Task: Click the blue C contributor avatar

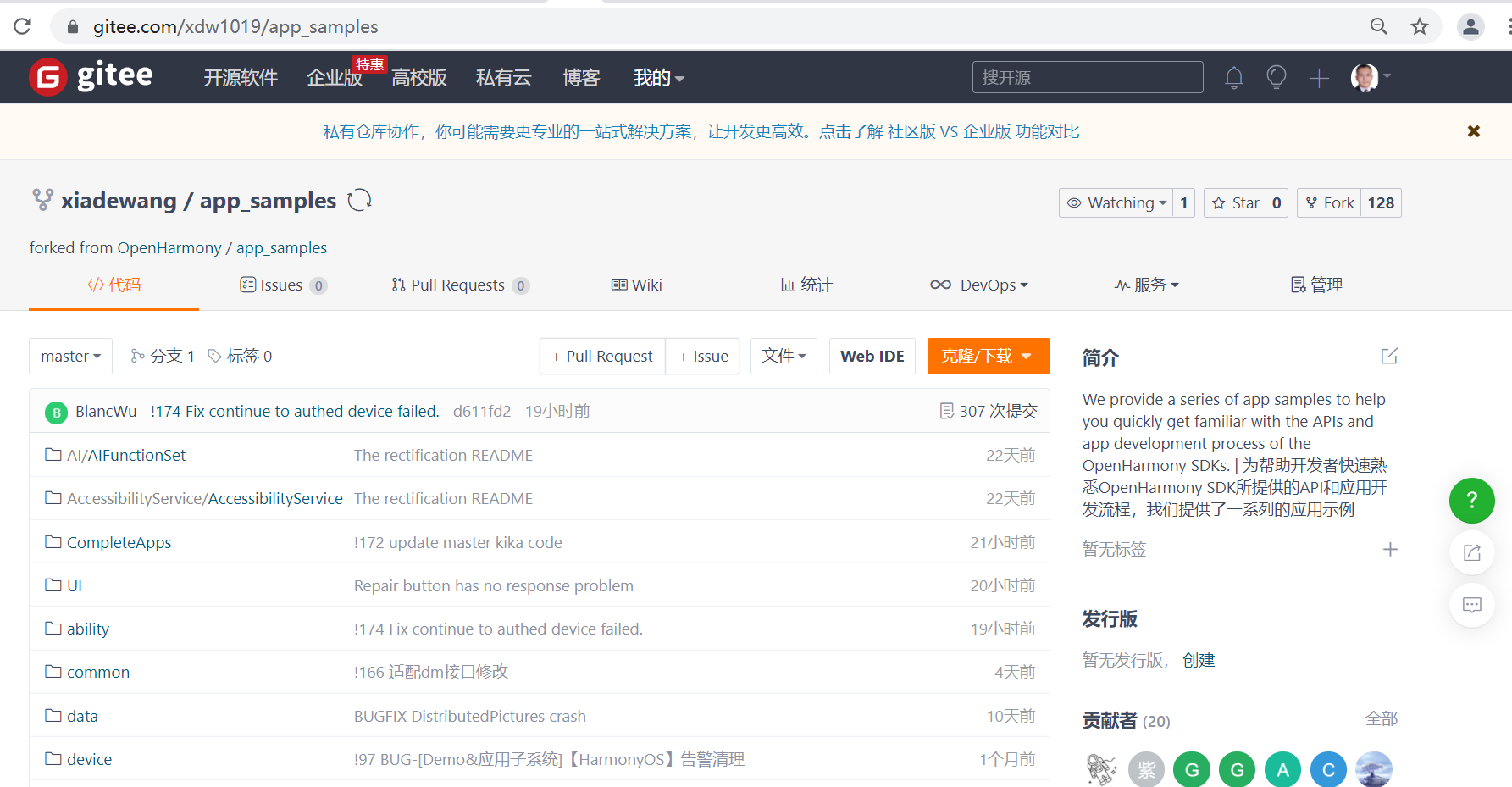Action: pos(1328,769)
